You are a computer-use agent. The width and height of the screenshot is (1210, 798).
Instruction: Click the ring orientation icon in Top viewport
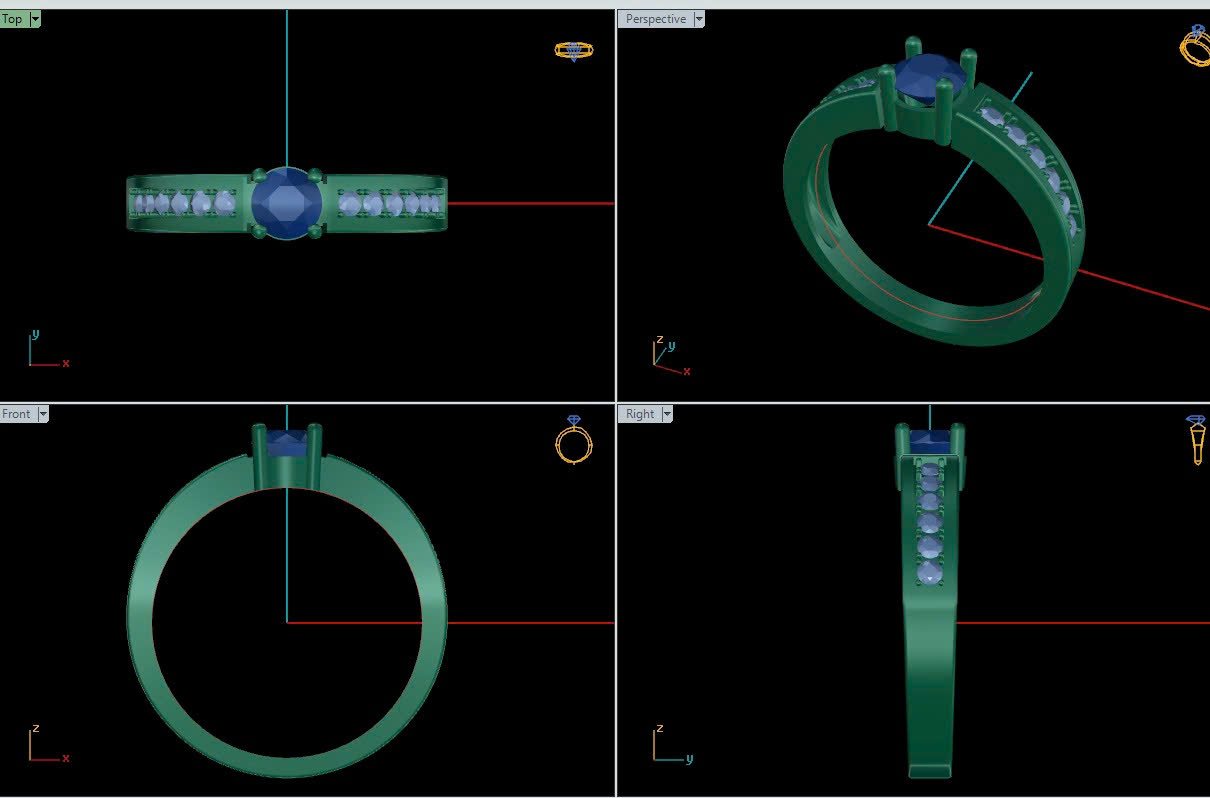pyautogui.click(x=574, y=50)
